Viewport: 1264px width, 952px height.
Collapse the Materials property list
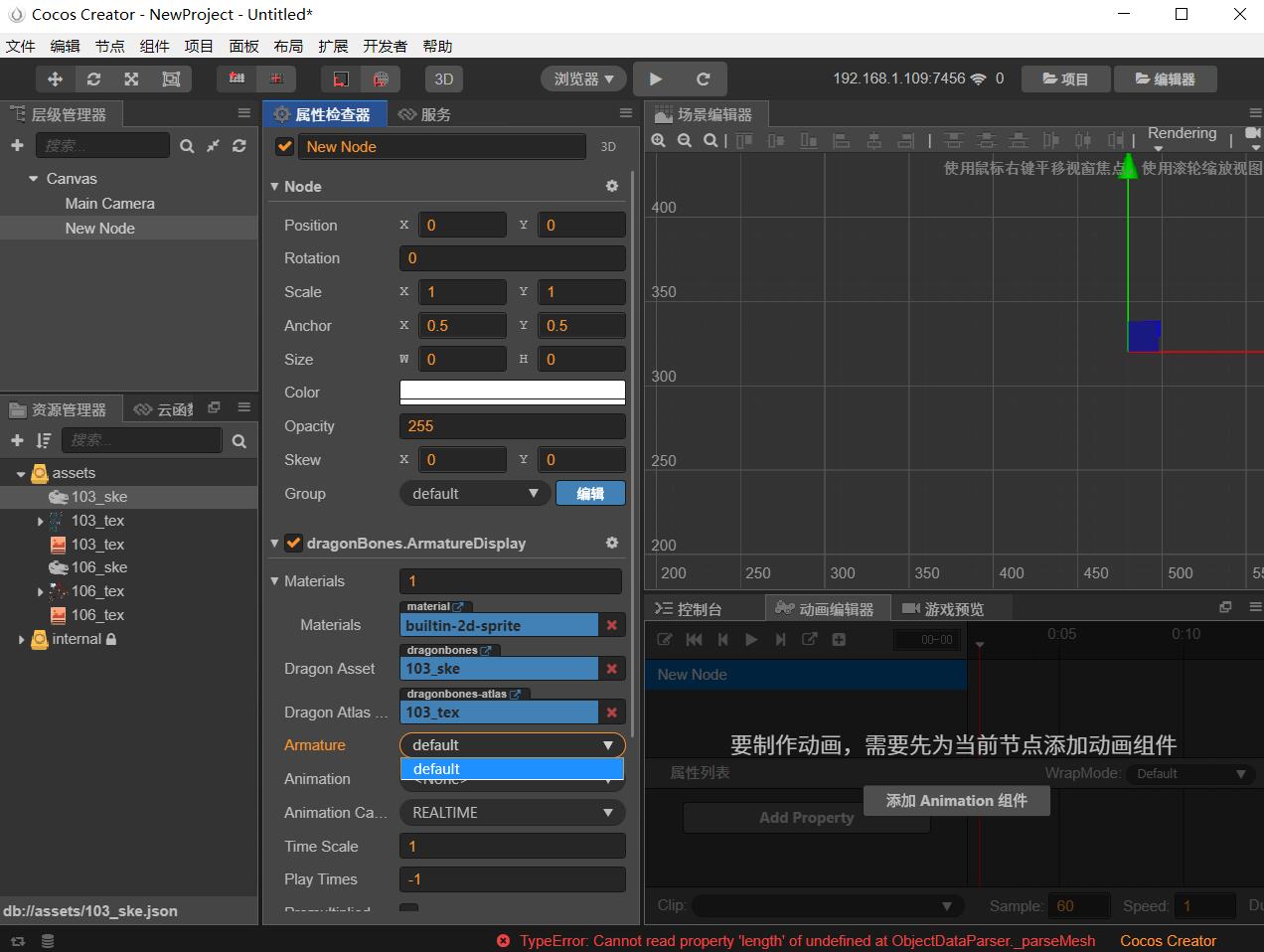[275, 581]
